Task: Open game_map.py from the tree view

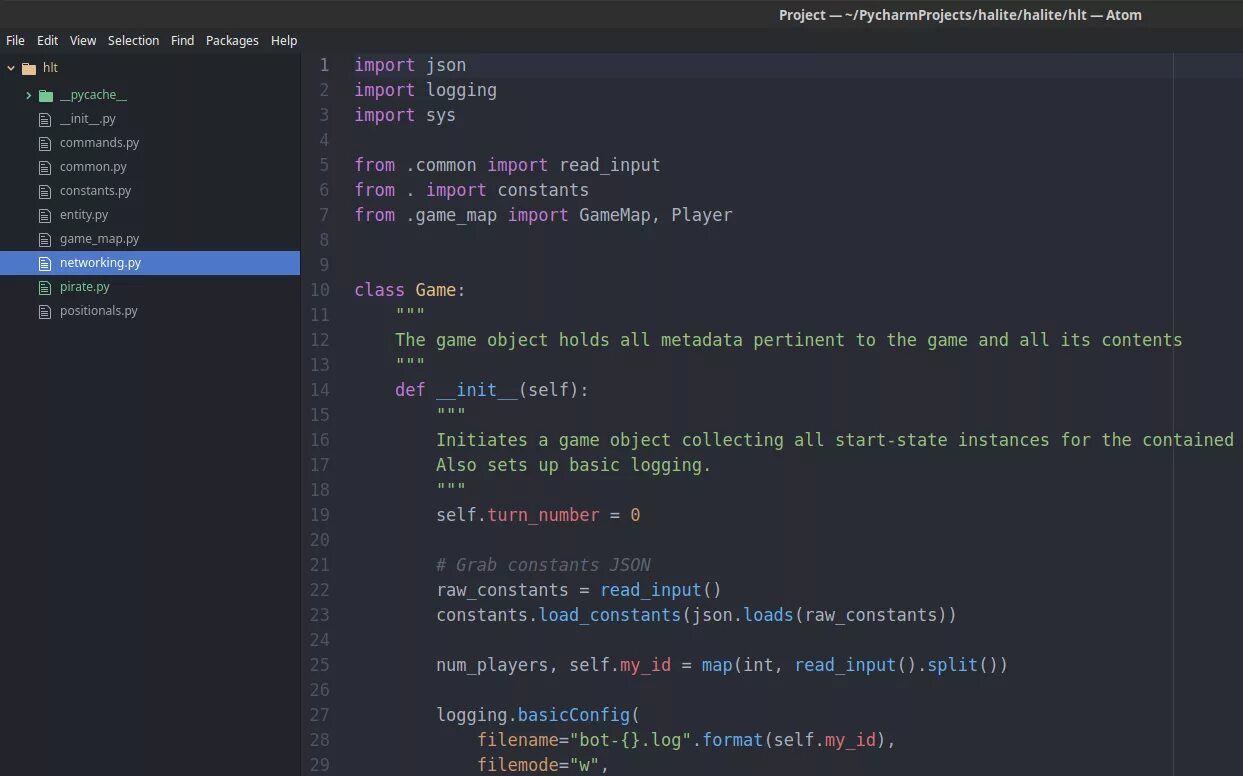Action: 99,239
